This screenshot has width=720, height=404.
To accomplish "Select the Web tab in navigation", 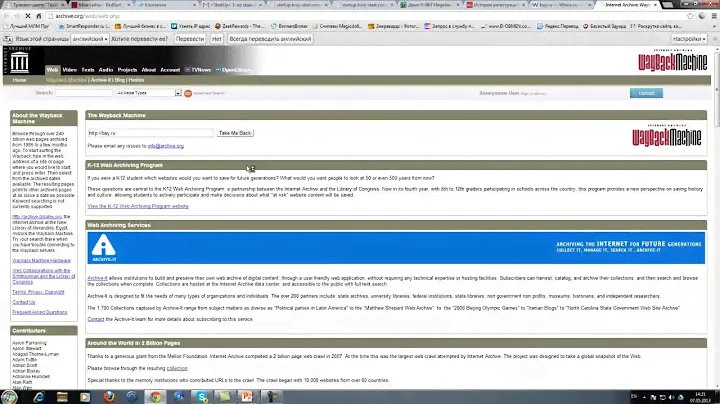I will 52,70.
